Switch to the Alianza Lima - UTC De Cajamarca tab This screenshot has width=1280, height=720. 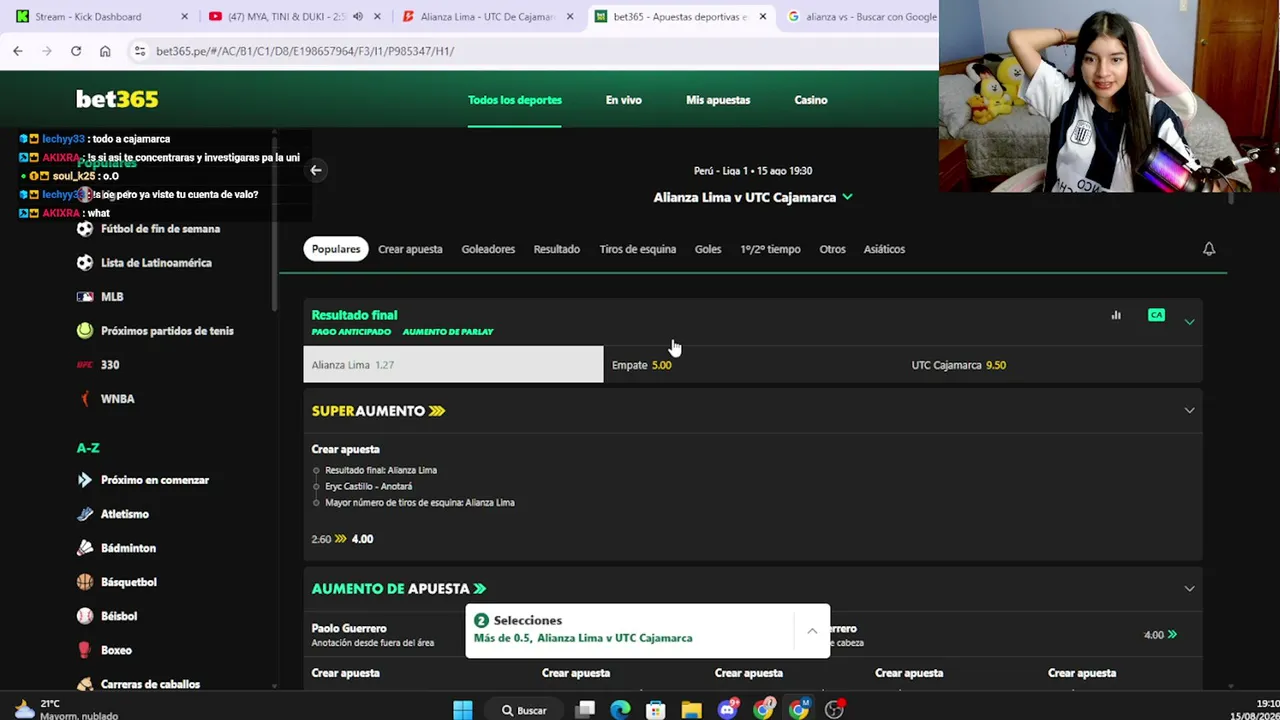click(487, 17)
